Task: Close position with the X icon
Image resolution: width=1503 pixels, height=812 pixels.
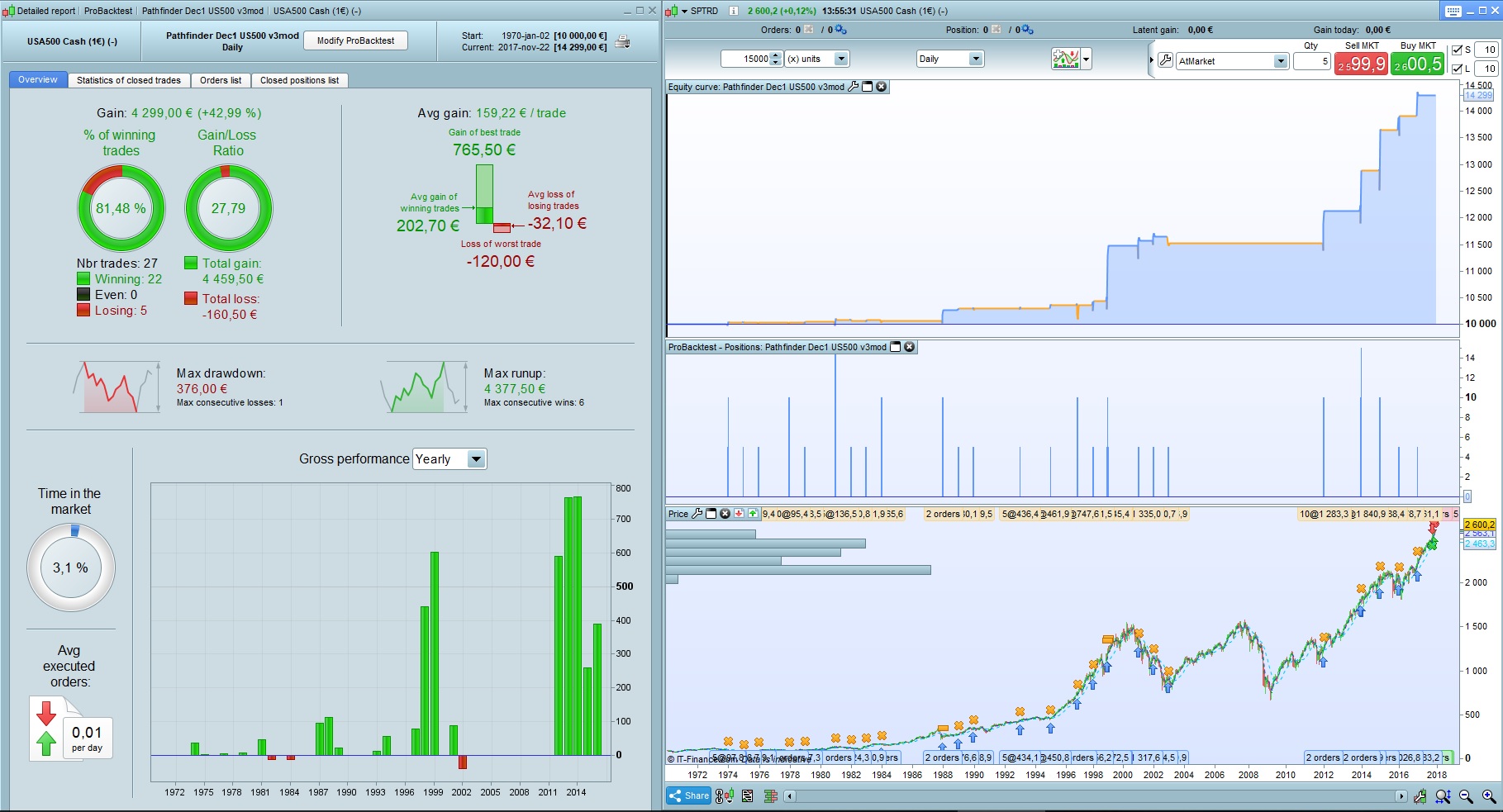Action: tap(996, 30)
